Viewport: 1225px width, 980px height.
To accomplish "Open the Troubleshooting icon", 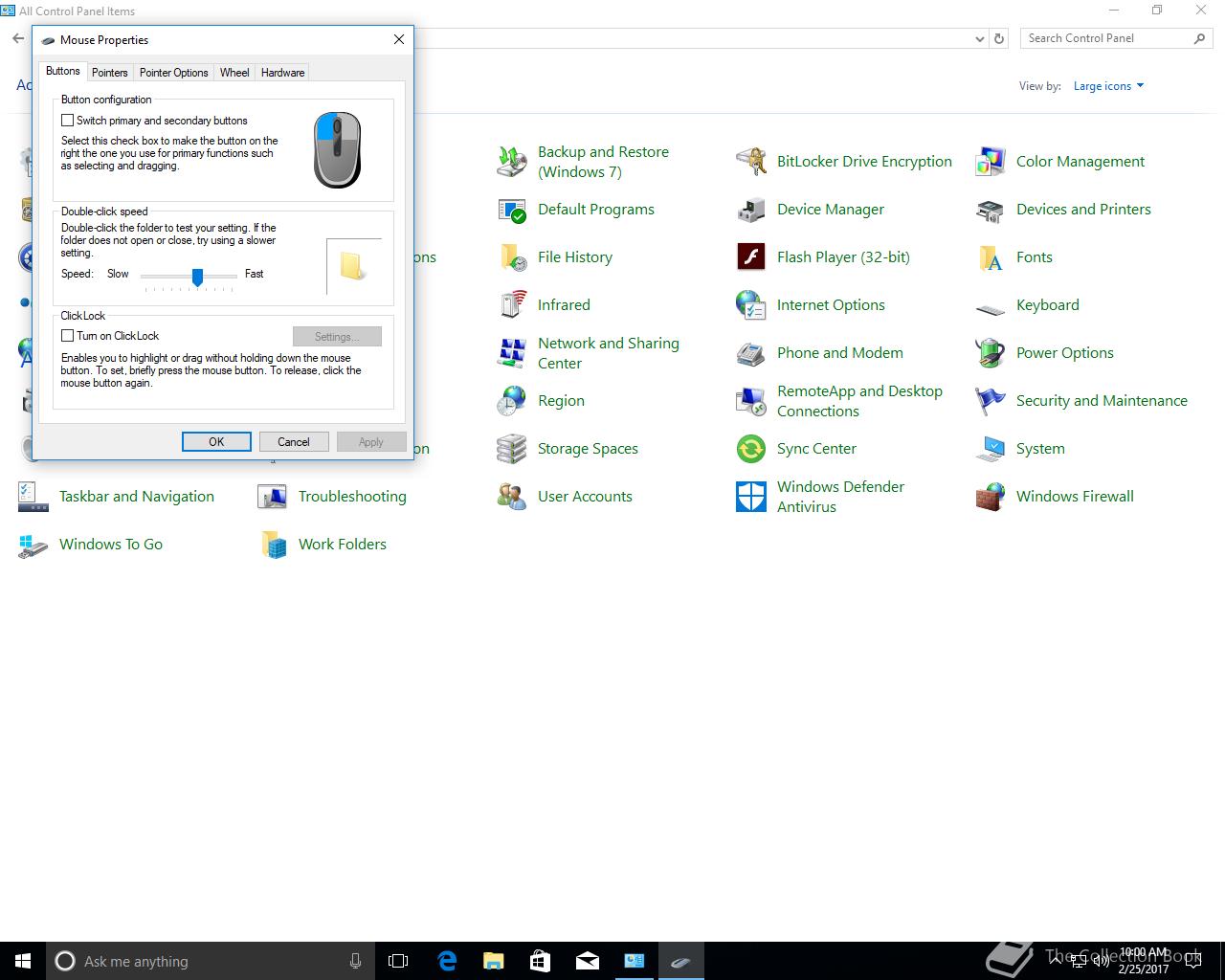I will 273,497.
